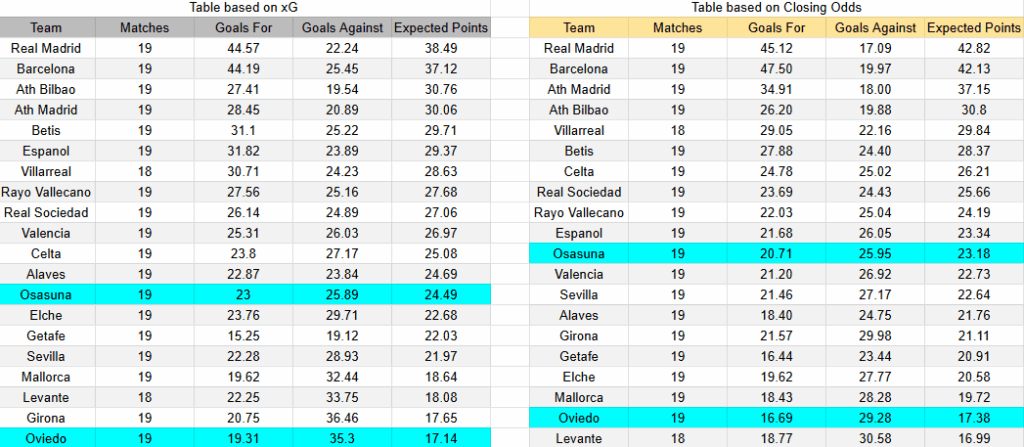Viewport: 1024px width, 447px height.
Task: Click the highlighted Osasuna cell in xG table
Action: tap(46, 294)
